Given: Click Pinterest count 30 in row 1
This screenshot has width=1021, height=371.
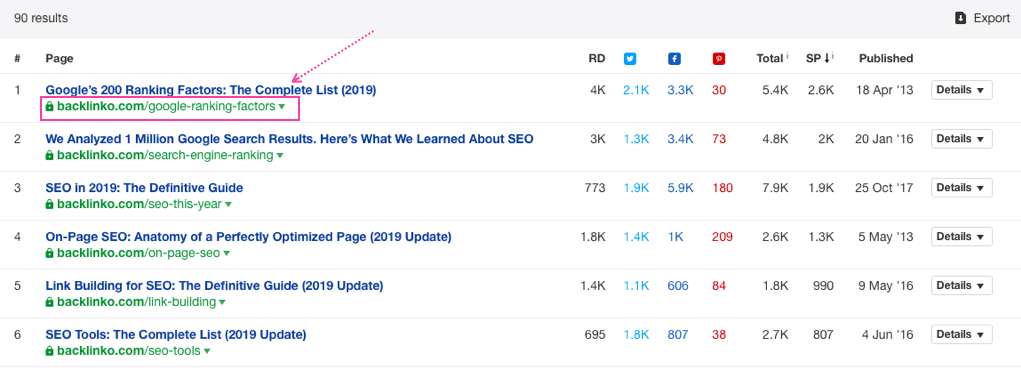Looking at the screenshot, I should coord(719,90).
